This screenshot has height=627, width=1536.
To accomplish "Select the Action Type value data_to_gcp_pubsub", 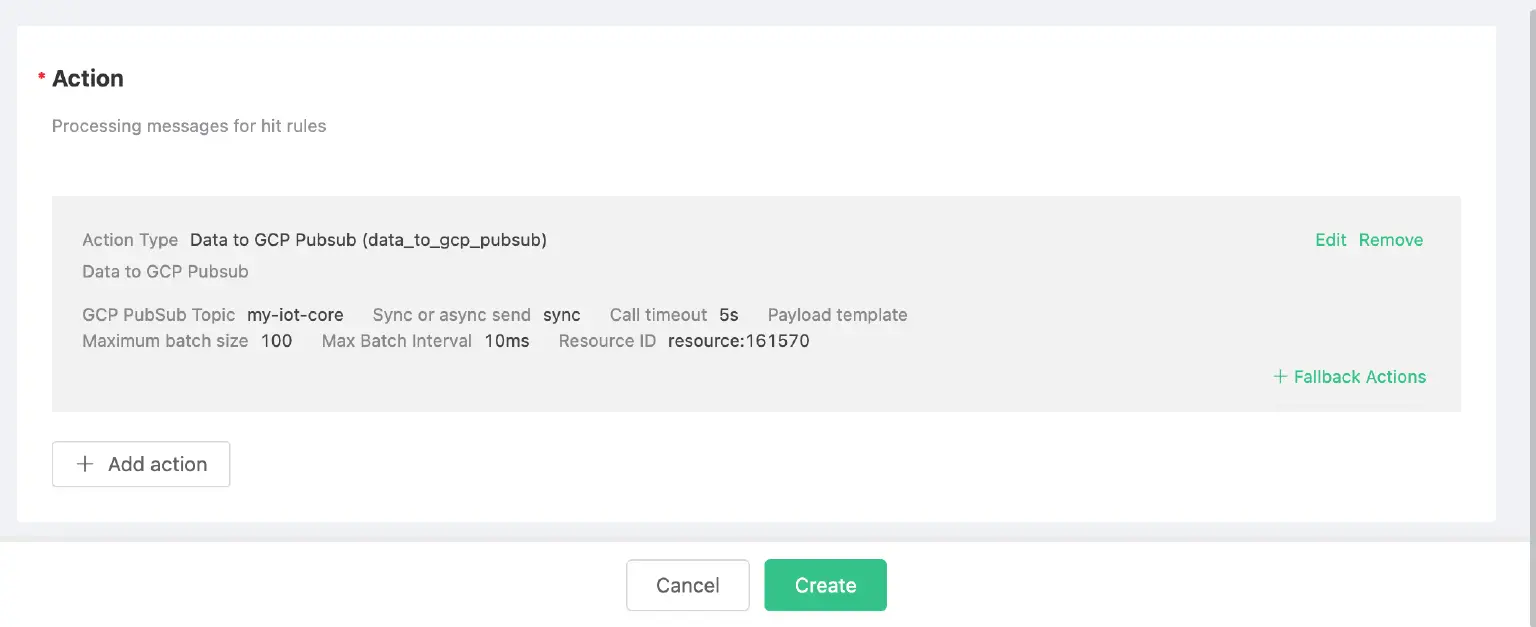I will (x=367, y=240).
